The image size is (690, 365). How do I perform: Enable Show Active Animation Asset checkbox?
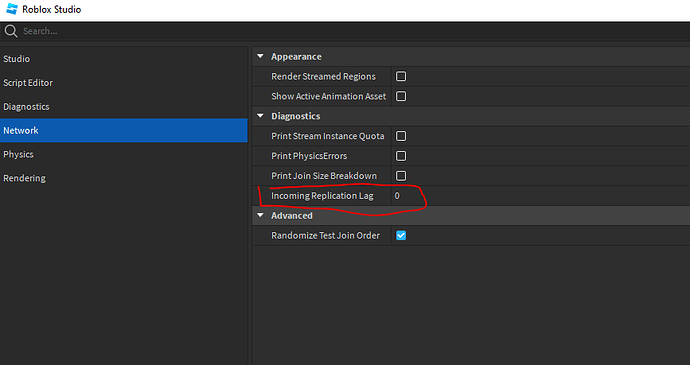[x=401, y=96]
